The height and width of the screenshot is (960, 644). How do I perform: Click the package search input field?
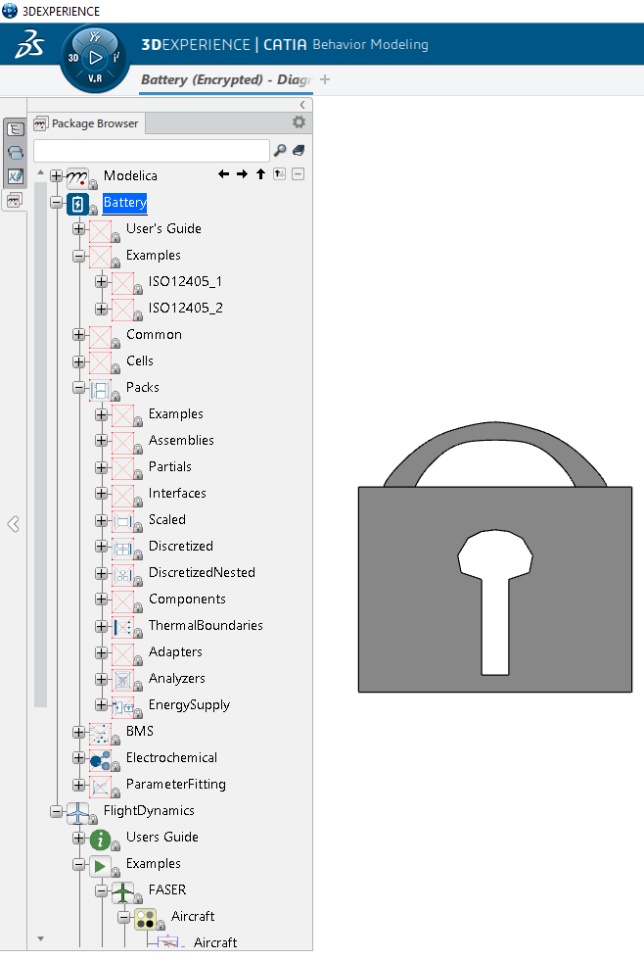click(151, 151)
